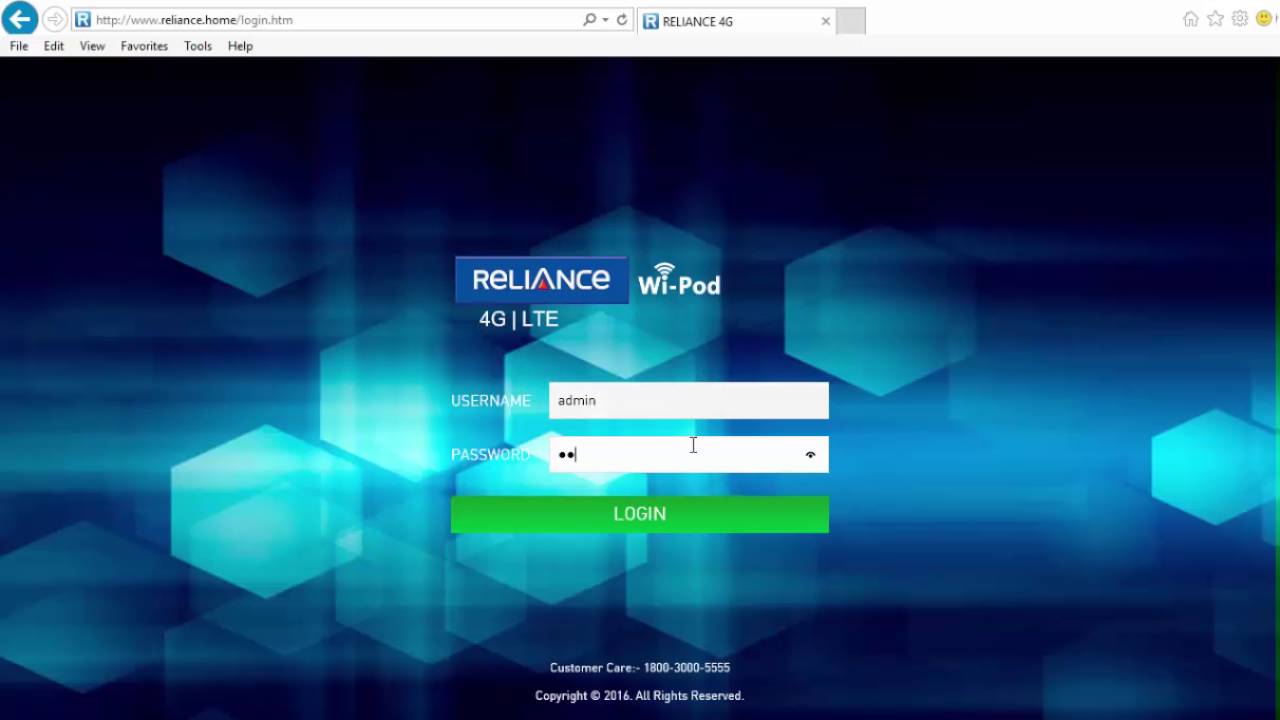This screenshot has width=1280, height=720.
Task: Go back using the browser Back arrow
Action: [19, 19]
